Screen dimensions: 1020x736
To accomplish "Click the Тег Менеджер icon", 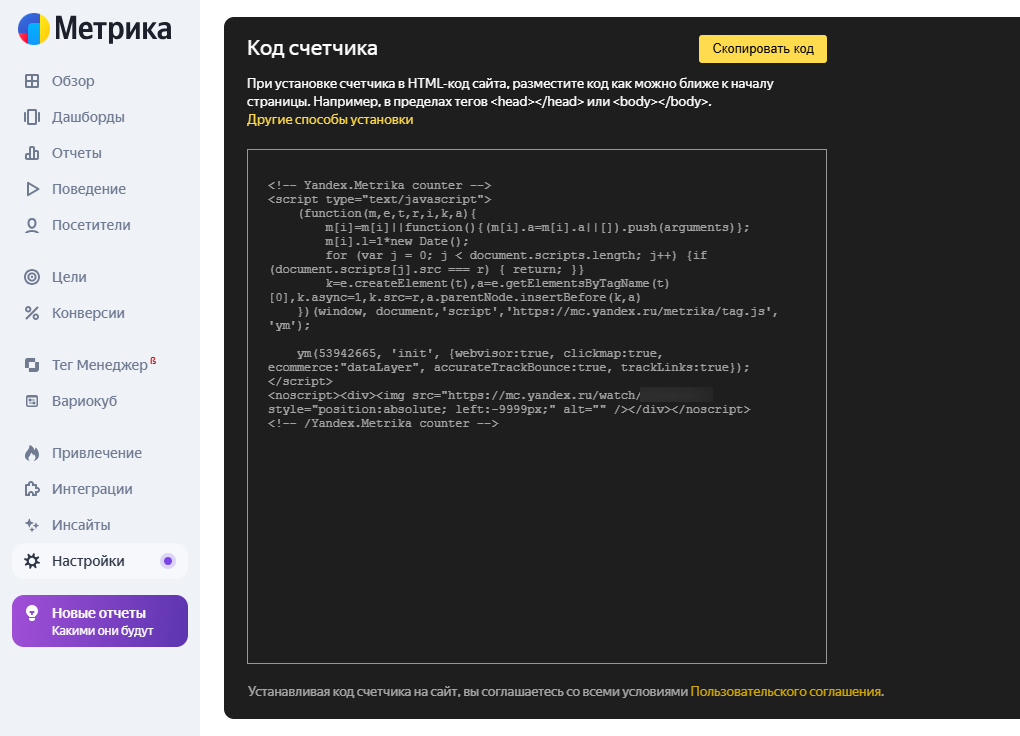I will pyautogui.click(x=32, y=365).
